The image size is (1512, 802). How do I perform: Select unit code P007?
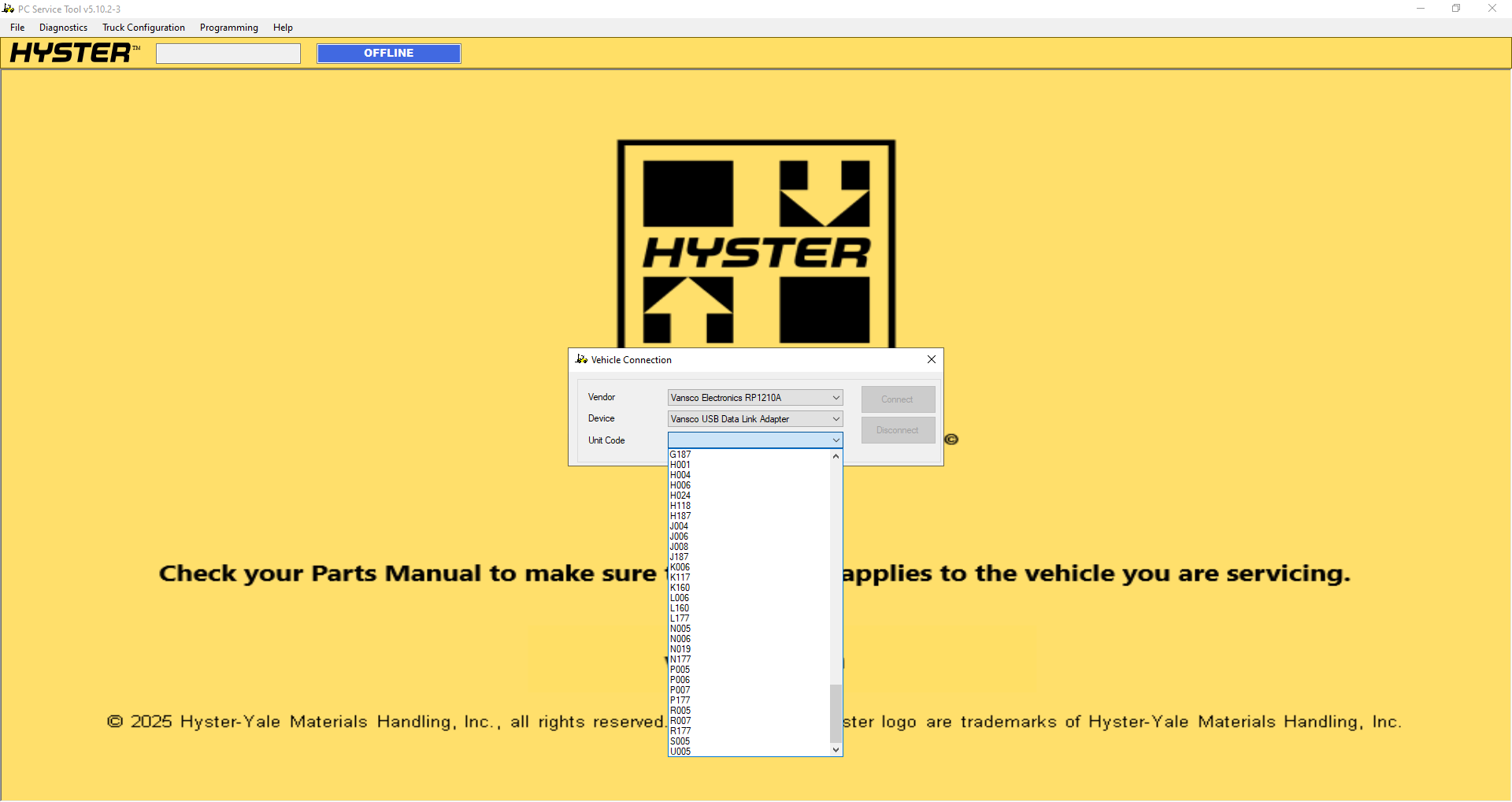pyautogui.click(x=749, y=690)
